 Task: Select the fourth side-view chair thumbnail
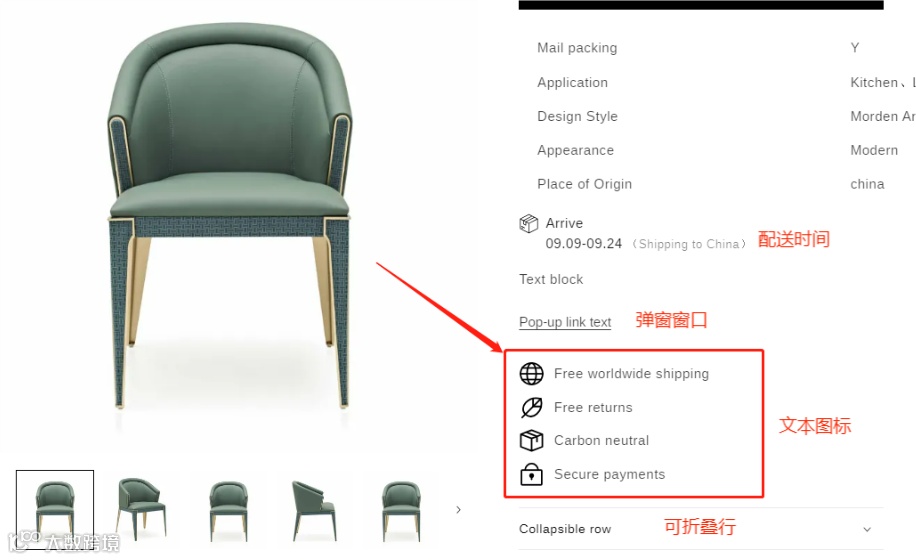tap(314, 510)
